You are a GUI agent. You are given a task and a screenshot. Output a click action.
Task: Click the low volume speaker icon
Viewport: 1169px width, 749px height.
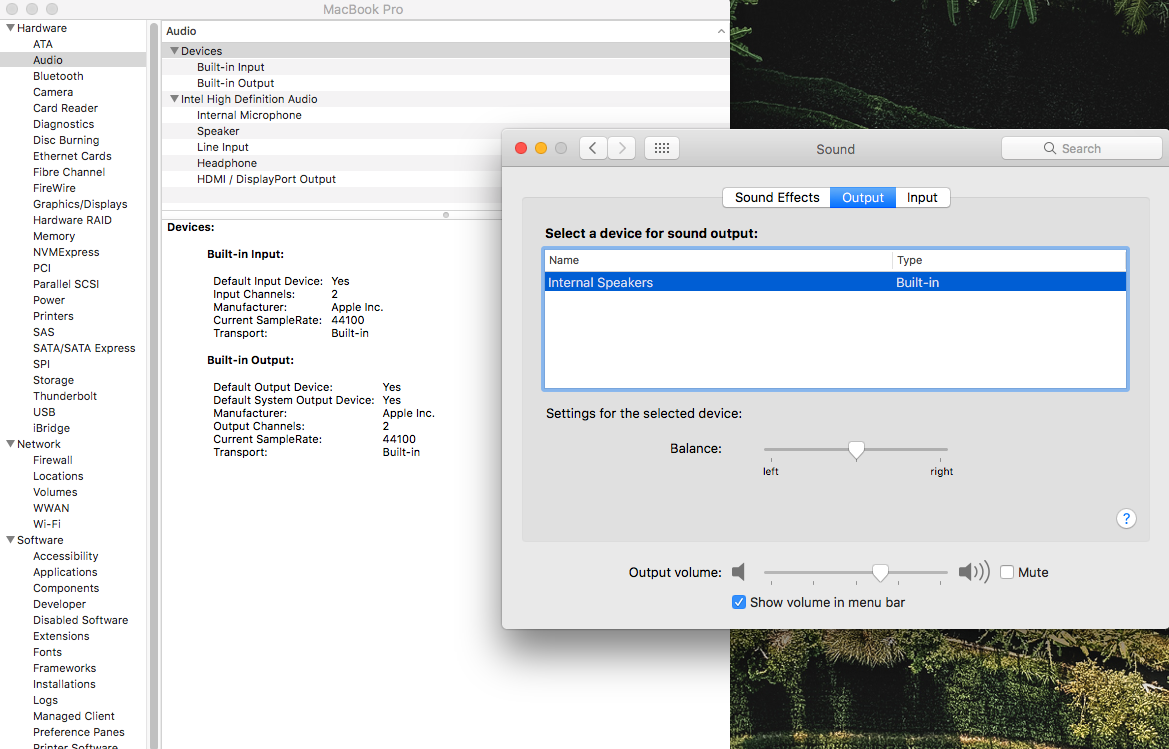[739, 572]
